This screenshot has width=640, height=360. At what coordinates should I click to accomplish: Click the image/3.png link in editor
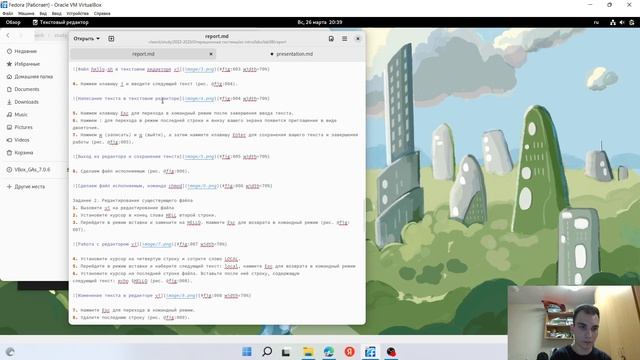199,69
